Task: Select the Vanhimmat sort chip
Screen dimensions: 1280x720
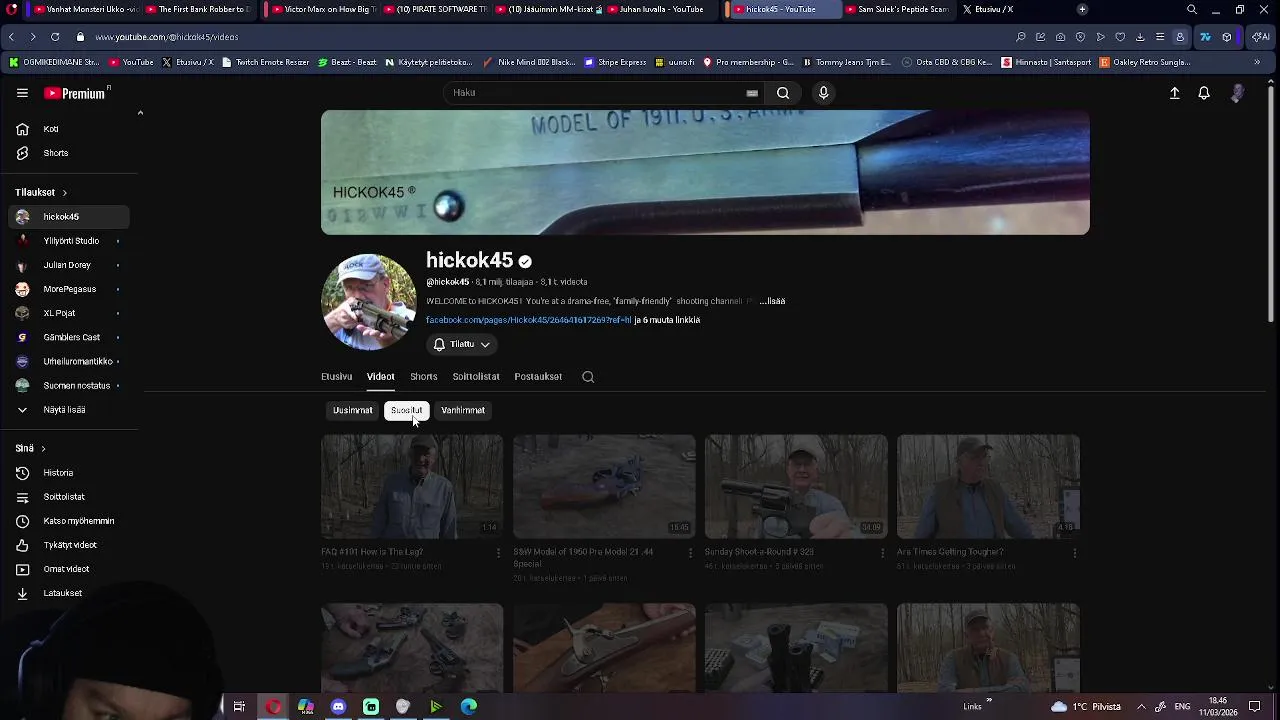Action: [x=463, y=410]
